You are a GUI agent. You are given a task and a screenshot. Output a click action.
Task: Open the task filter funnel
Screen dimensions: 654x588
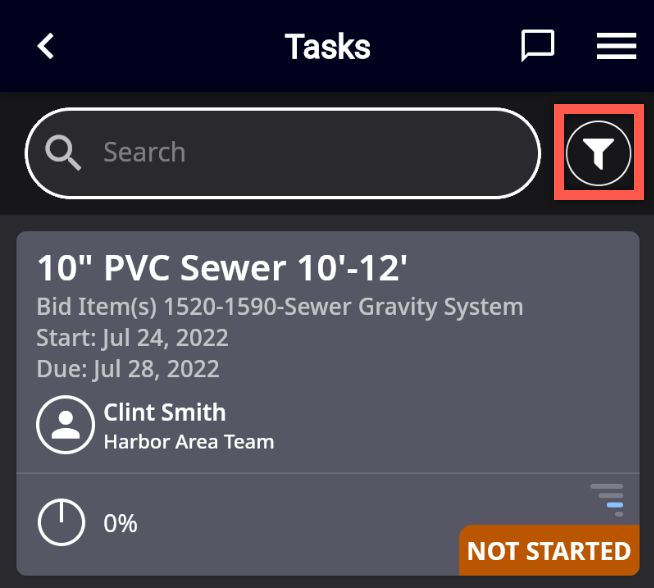click(x=599, y=153)
